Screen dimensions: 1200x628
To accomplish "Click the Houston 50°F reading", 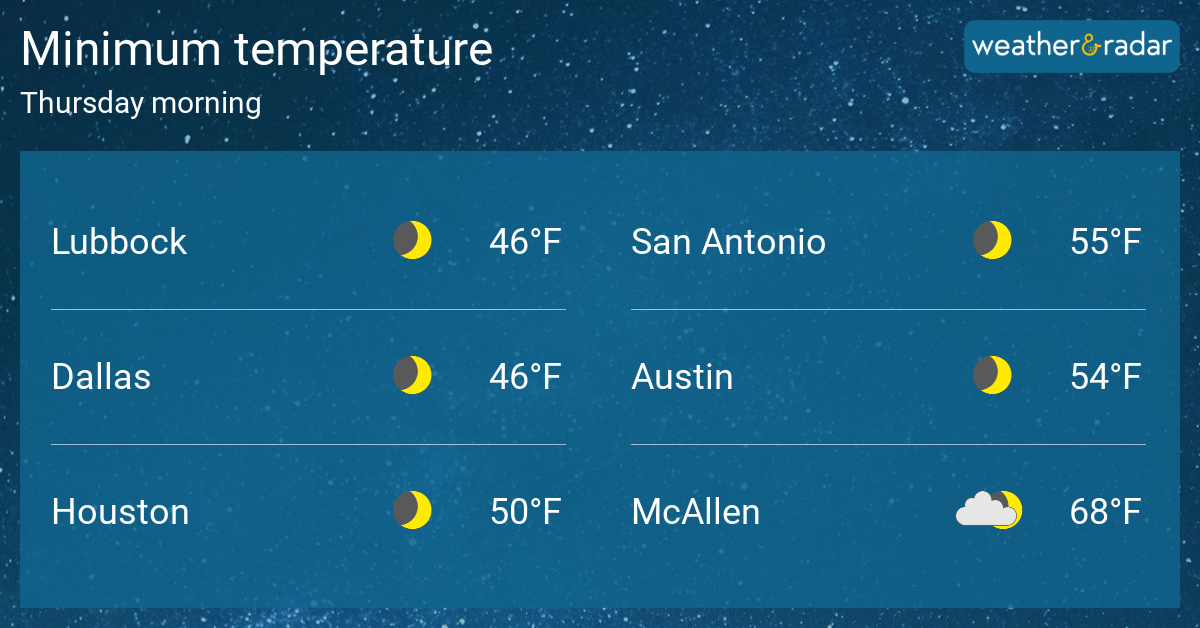I will pos(525,512).
